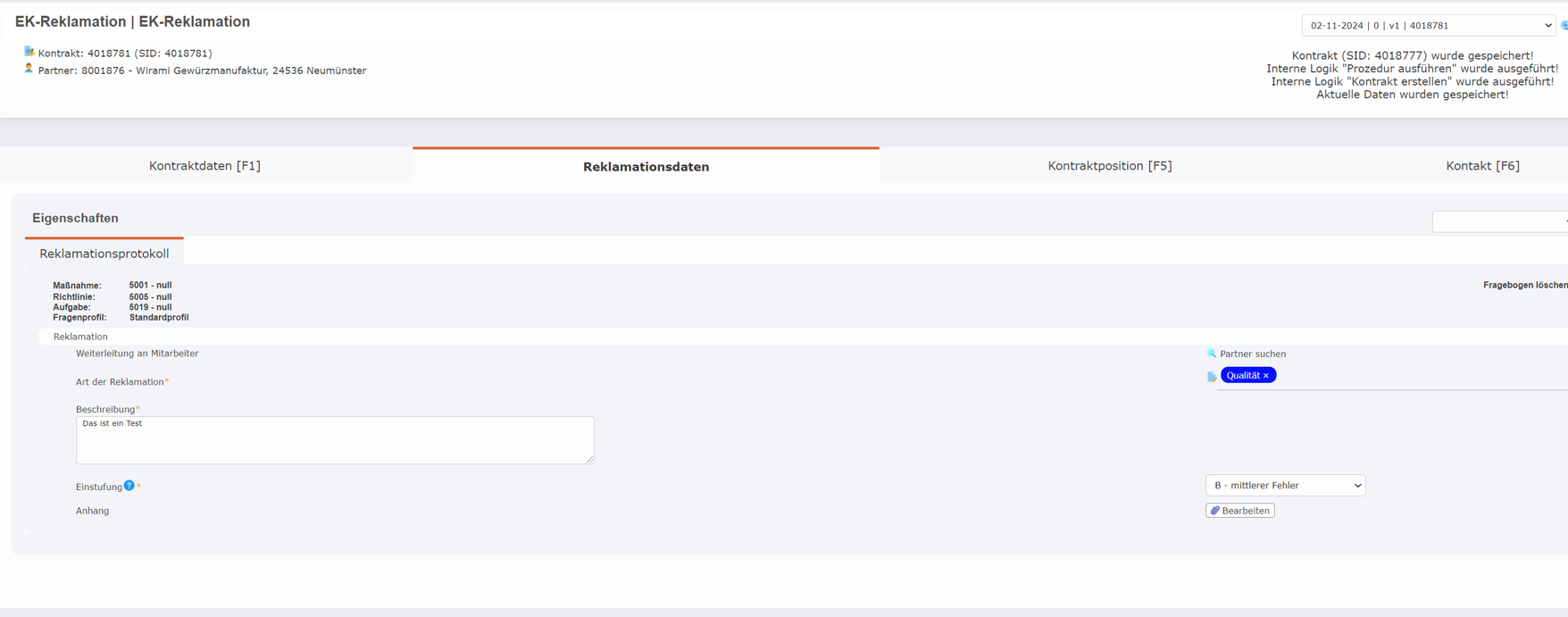Select the Reklamationsdaten tab

click(x=646, y=167)
